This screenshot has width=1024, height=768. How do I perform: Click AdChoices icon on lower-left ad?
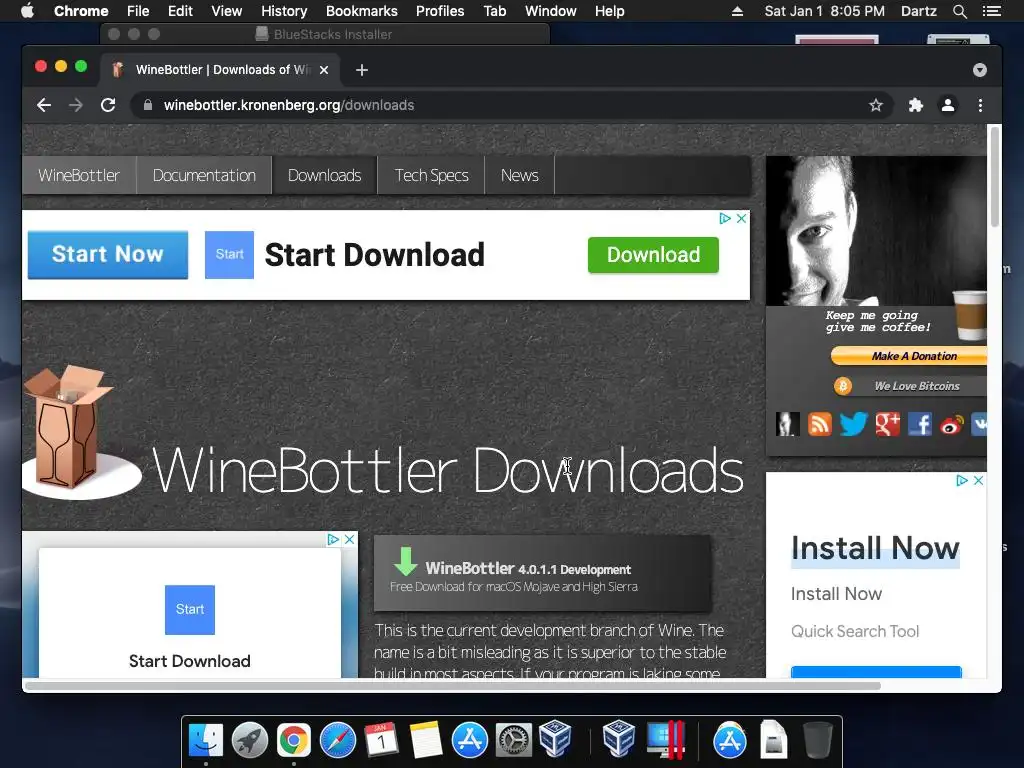tap(333, 539)
